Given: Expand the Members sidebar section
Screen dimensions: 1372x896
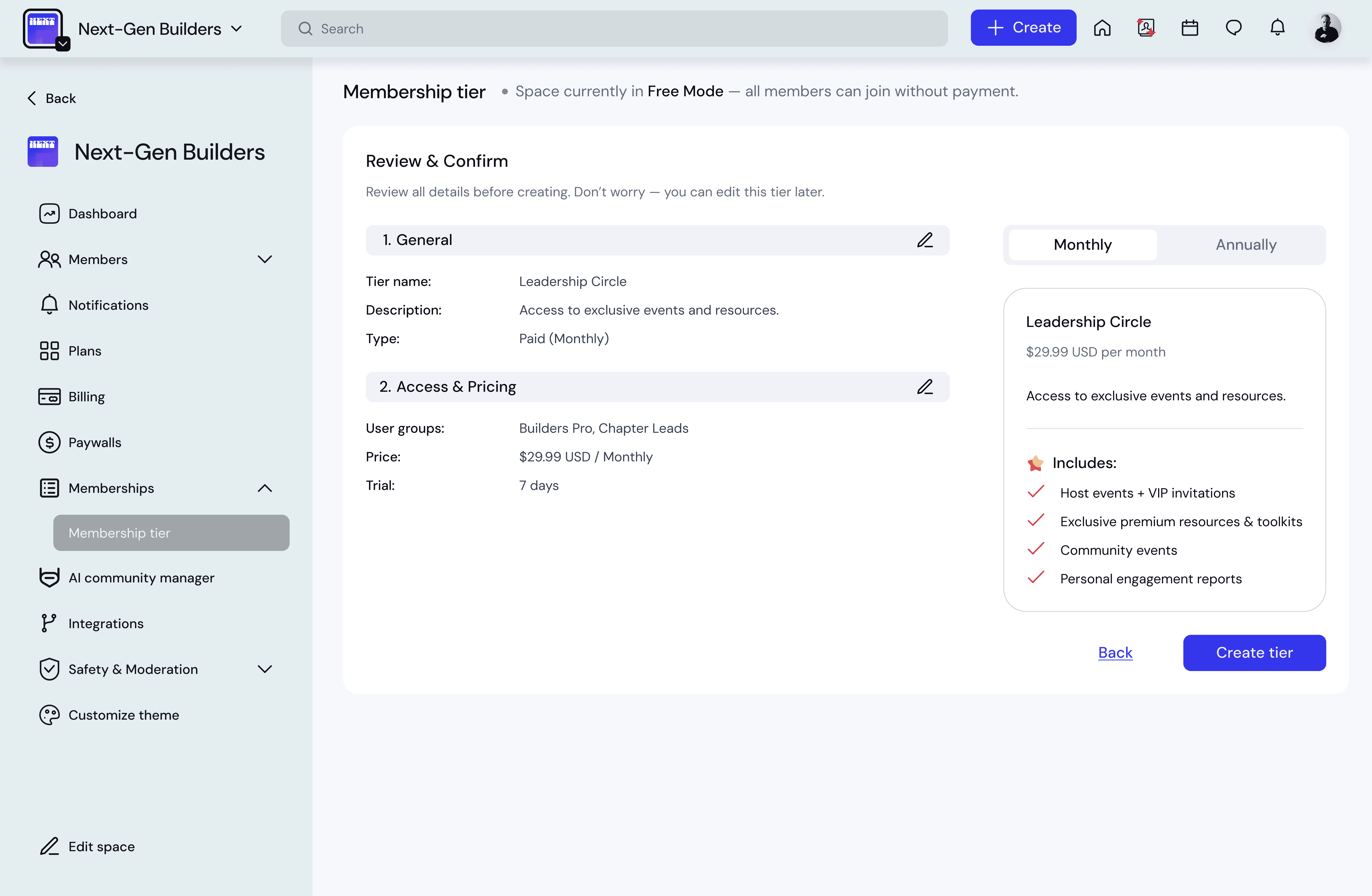Looking at the screenshot, I should [265, 260].
